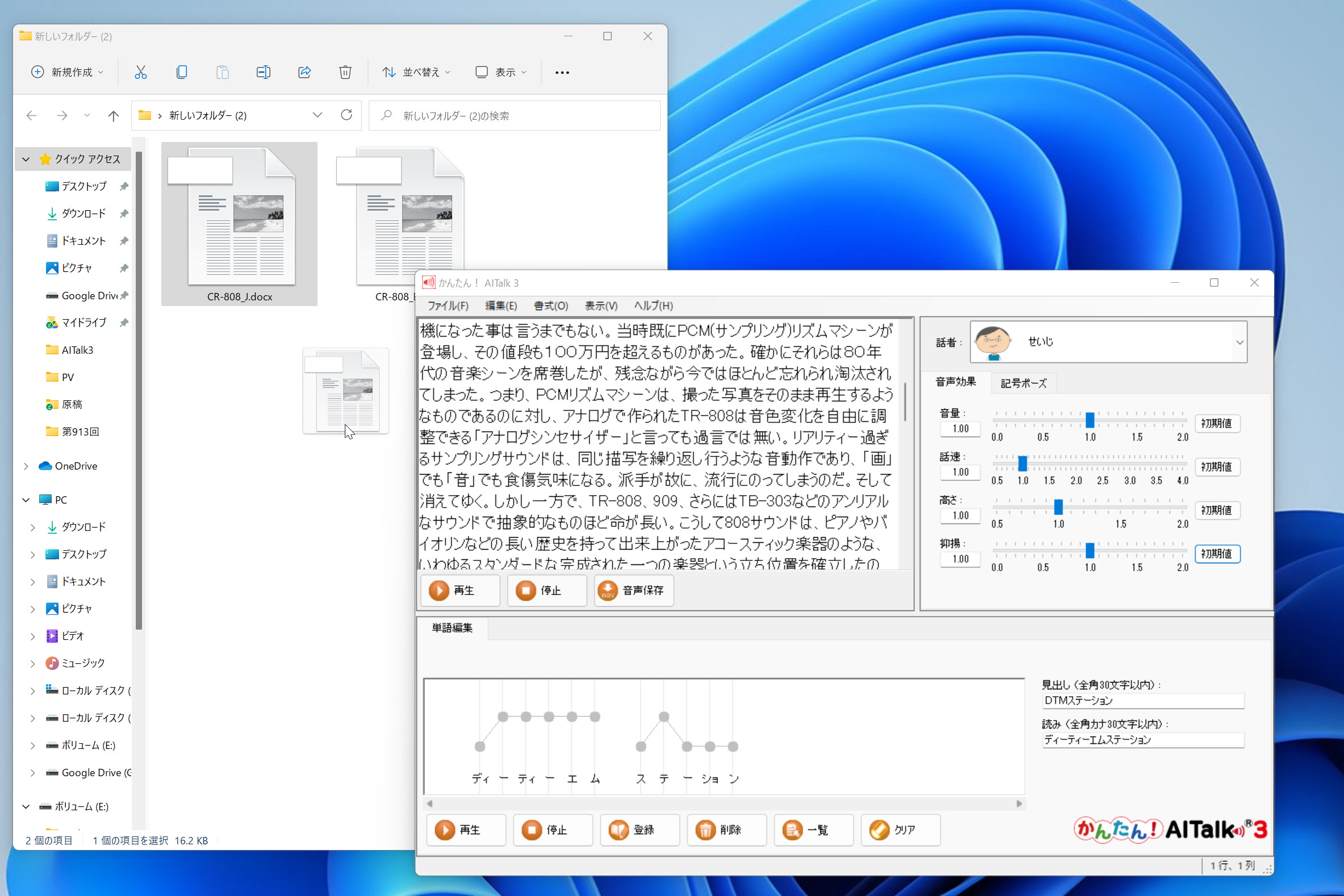This screenshot has width=1344, height=896.
Task: Select the 単語編集 tab
Action: point(452,628)
